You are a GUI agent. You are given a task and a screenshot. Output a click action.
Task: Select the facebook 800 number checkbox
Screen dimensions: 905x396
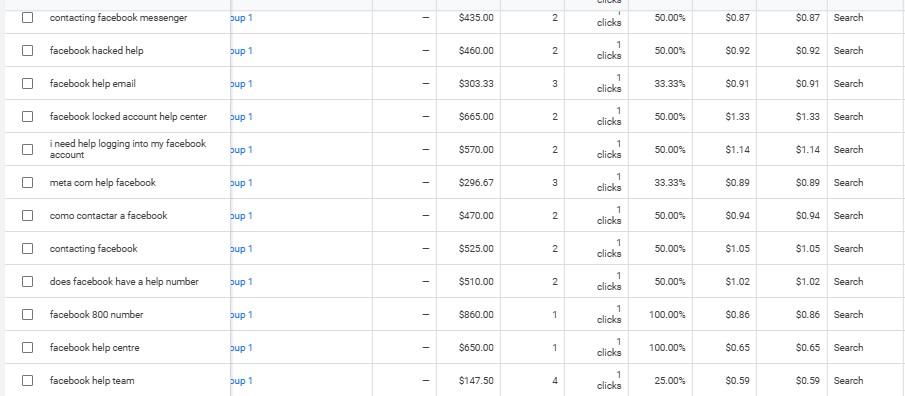28,314
